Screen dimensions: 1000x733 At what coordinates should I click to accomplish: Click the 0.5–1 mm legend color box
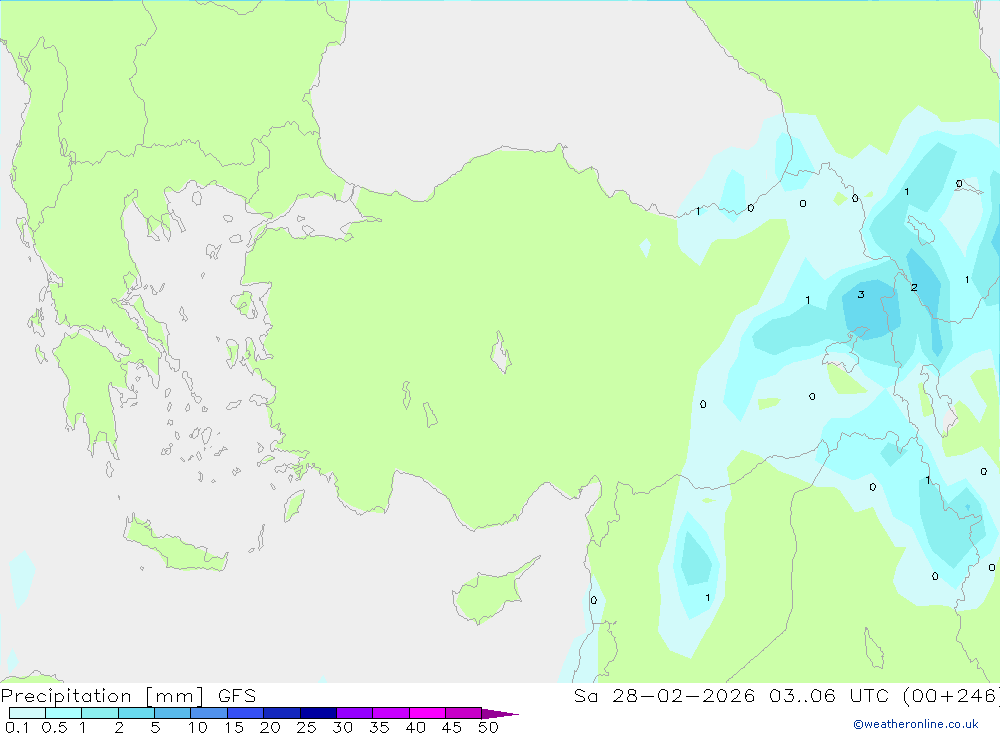point(64,713)
